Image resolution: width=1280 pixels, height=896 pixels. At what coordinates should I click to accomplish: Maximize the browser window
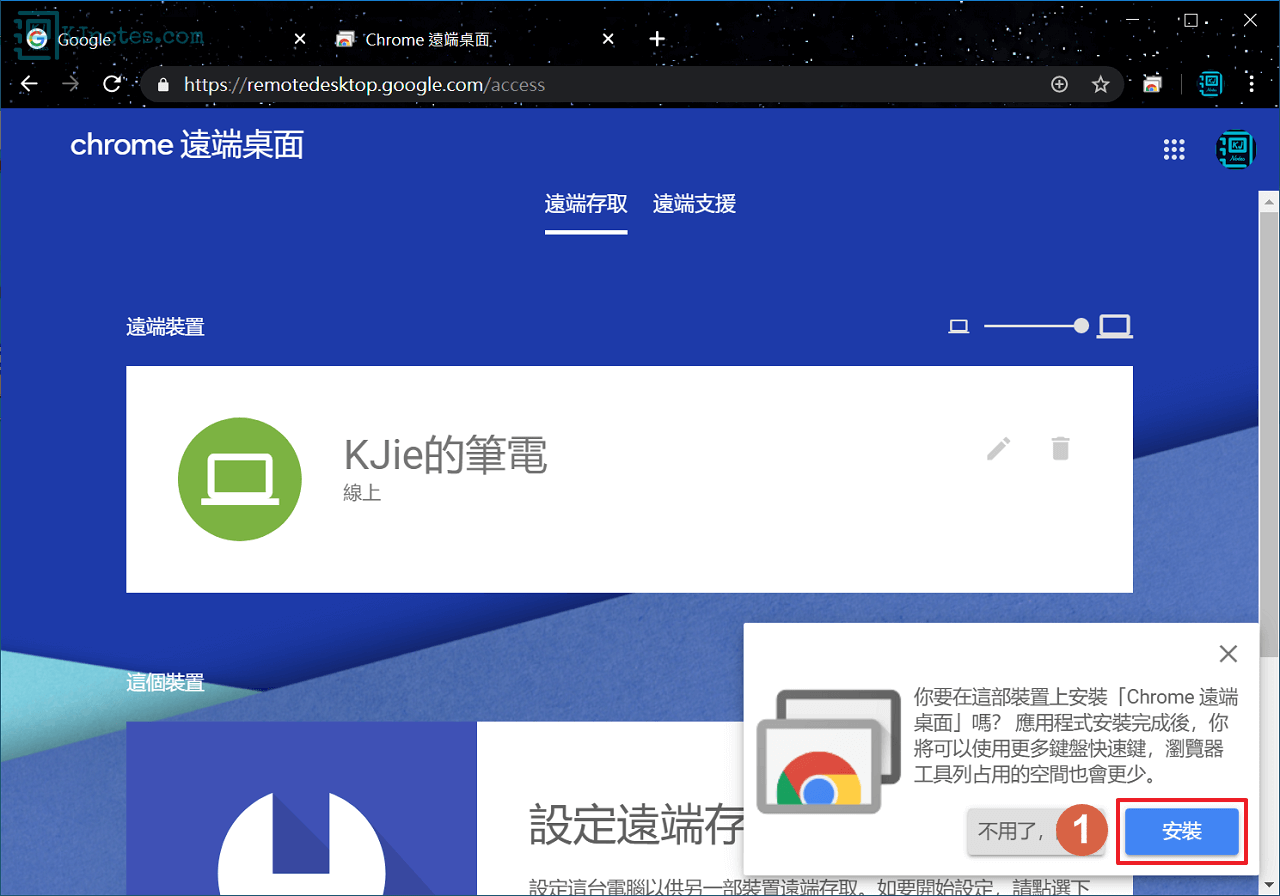(1191, 20)
